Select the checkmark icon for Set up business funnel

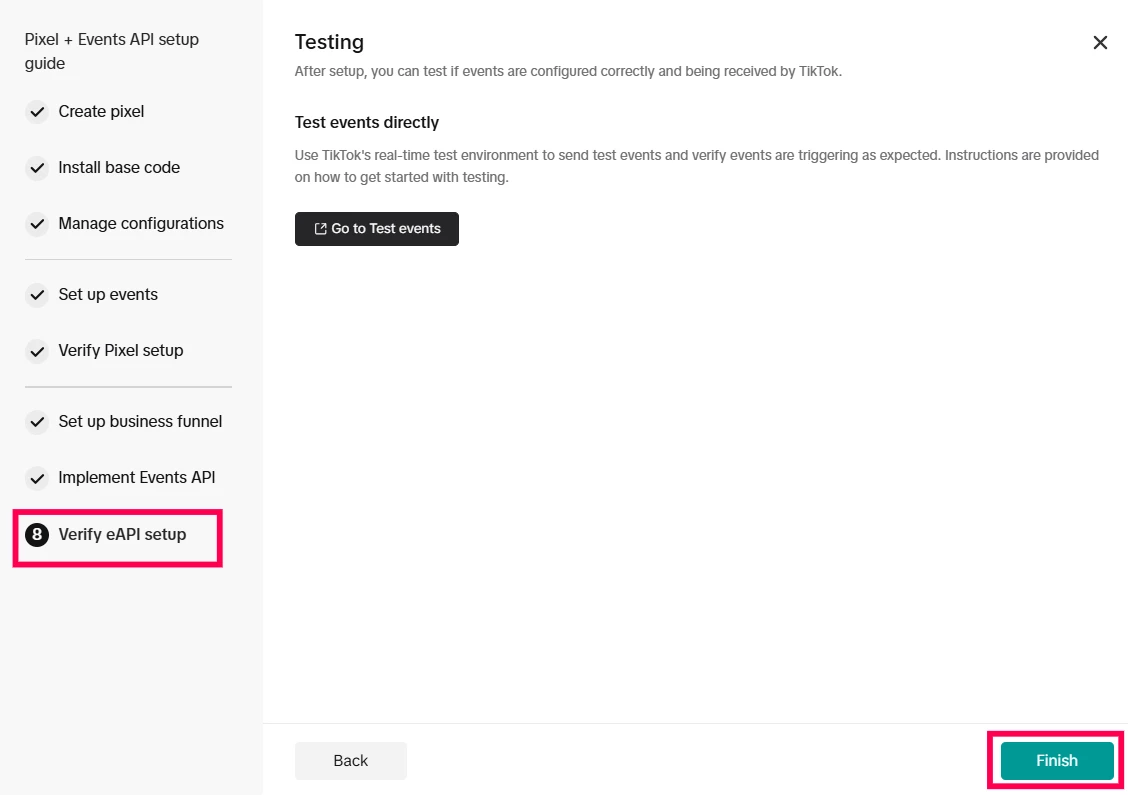(x=37, y=422)
